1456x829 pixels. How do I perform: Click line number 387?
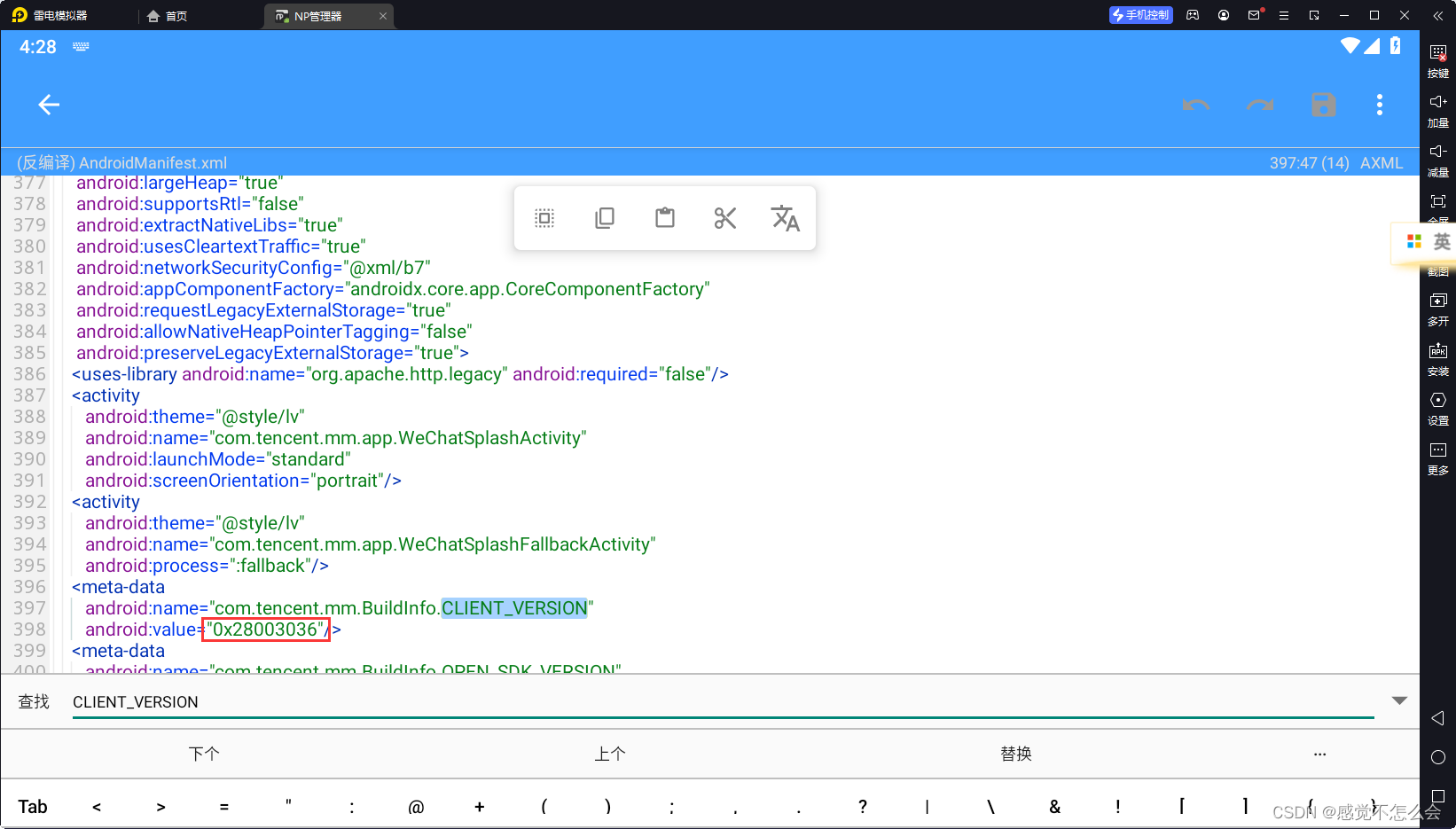29,395
